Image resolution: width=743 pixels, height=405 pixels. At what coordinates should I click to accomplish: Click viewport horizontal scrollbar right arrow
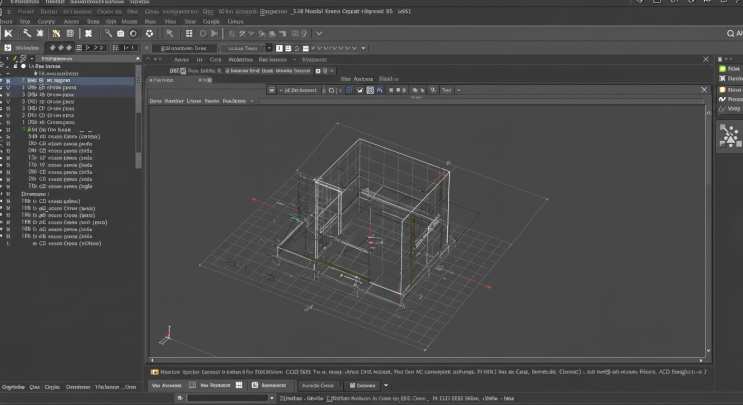701,360
